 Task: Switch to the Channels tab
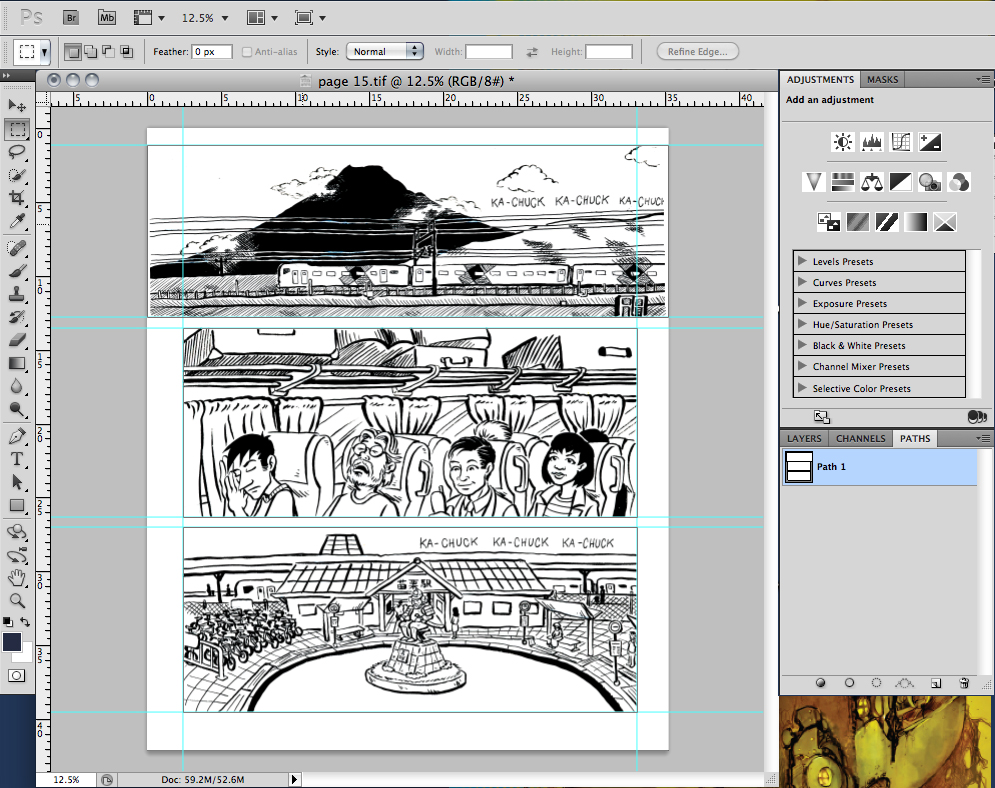click(860, 438)
